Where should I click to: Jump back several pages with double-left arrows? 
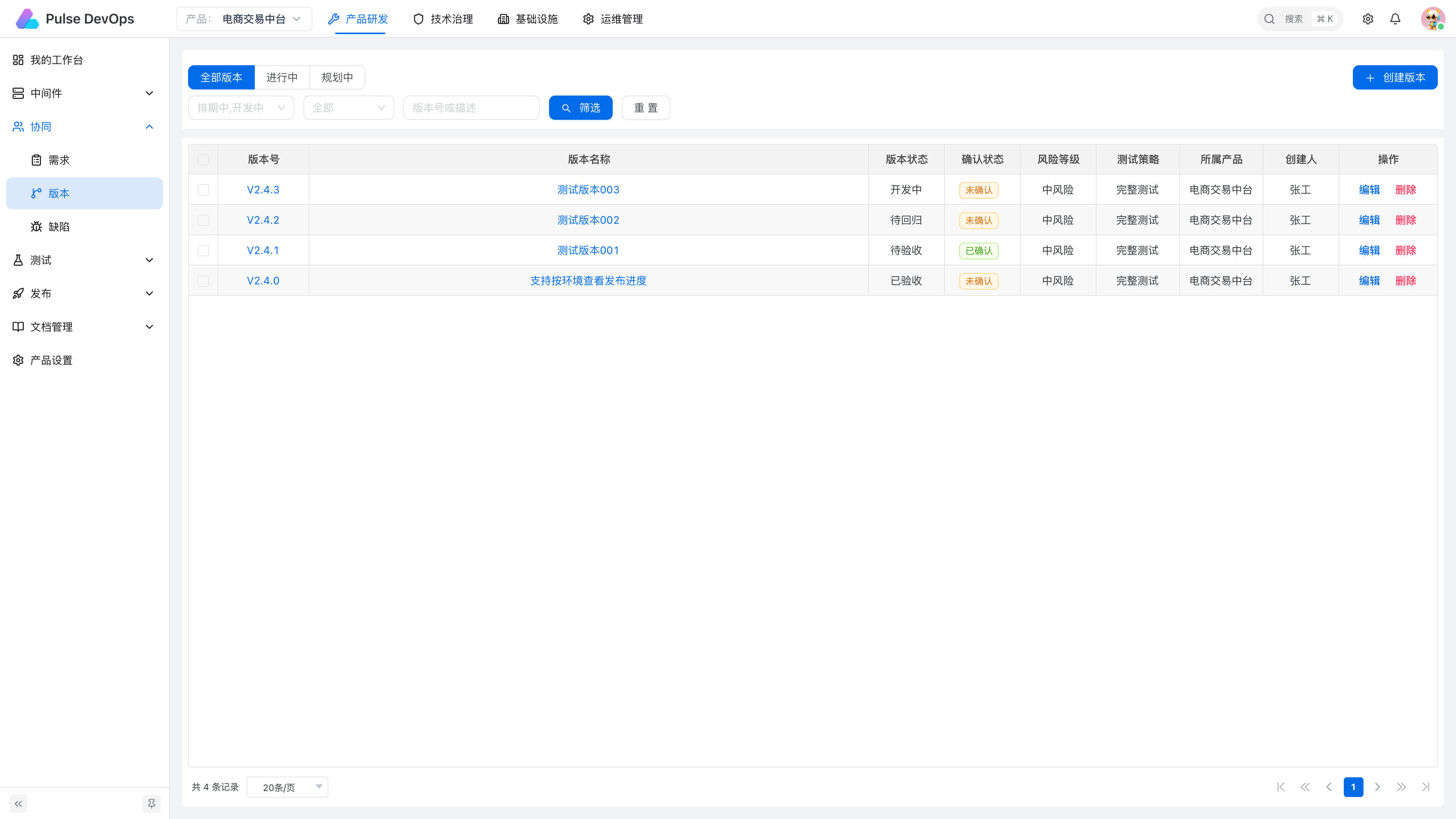click(1305, 787)
